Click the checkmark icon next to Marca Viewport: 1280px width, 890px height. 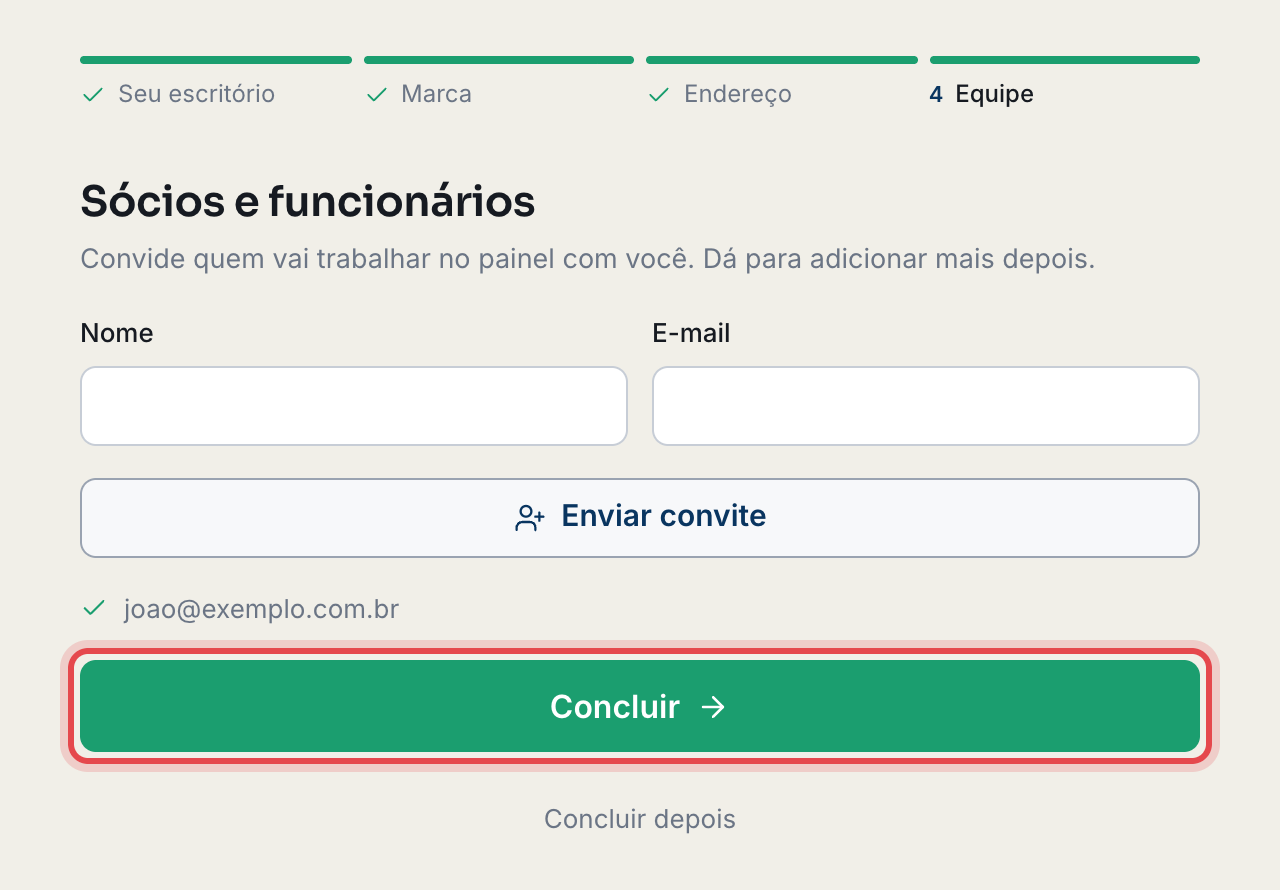pos(376,95)
